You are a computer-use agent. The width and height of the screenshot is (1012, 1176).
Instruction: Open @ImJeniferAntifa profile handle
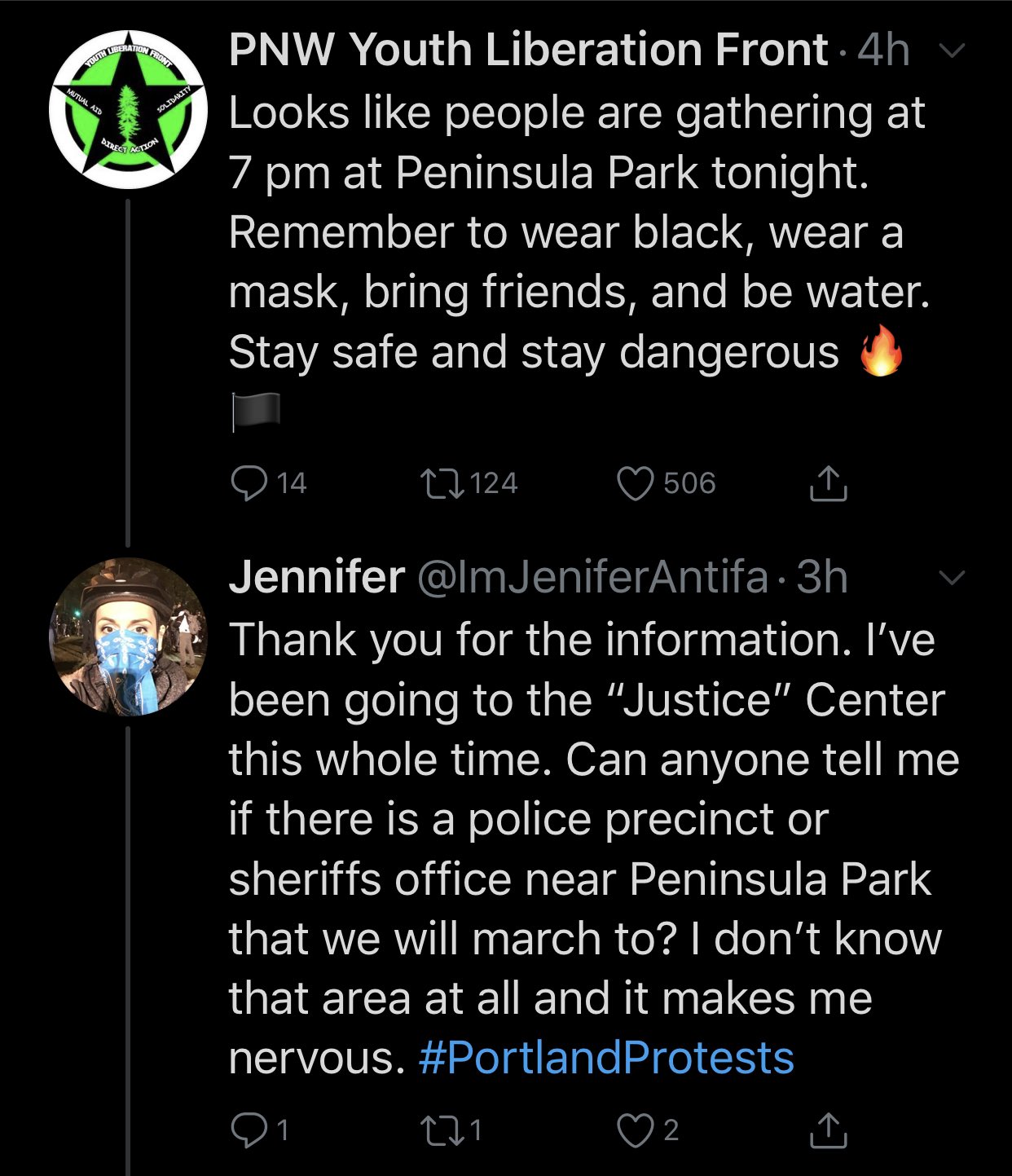pyautogui.click(x=593, y=578)
